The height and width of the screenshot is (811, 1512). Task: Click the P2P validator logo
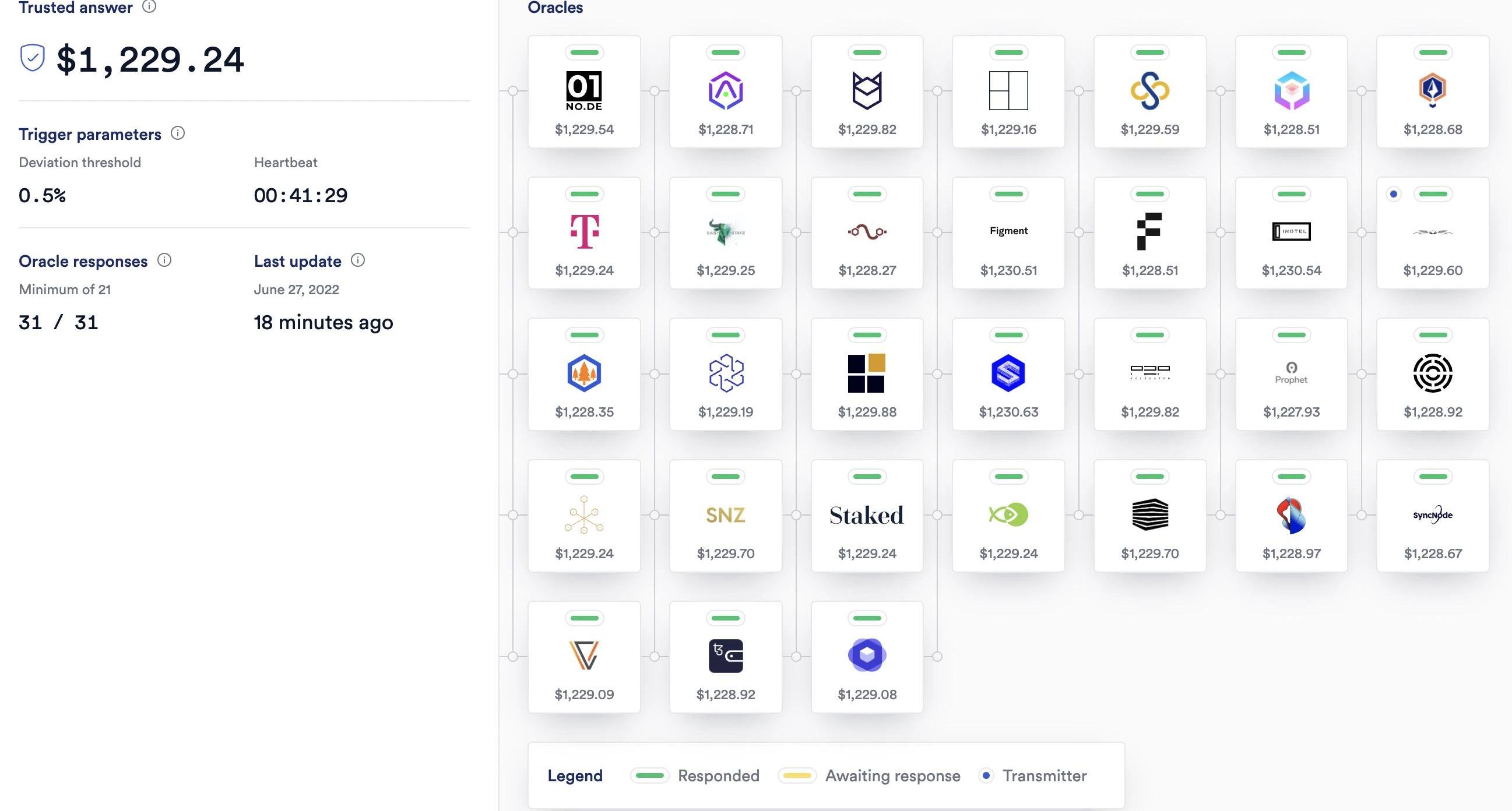pyautogui.click(x=1150, y=372)
